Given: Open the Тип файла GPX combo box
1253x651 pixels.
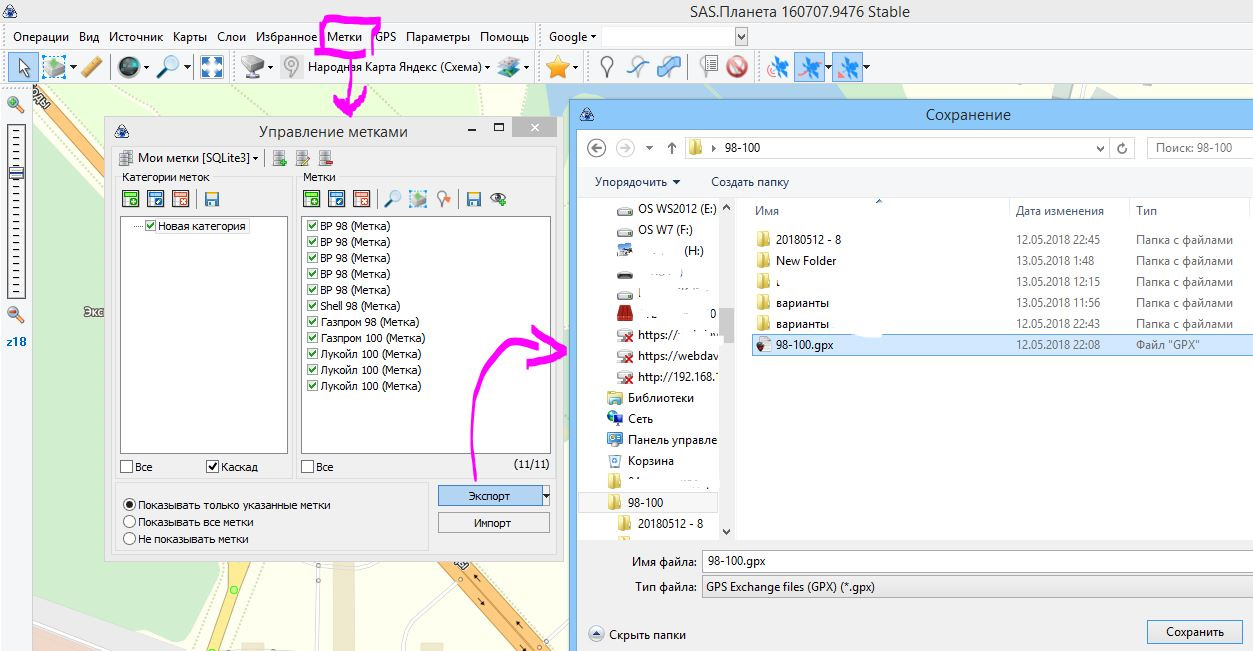Looking at the screenshot, I should point(976,587).
